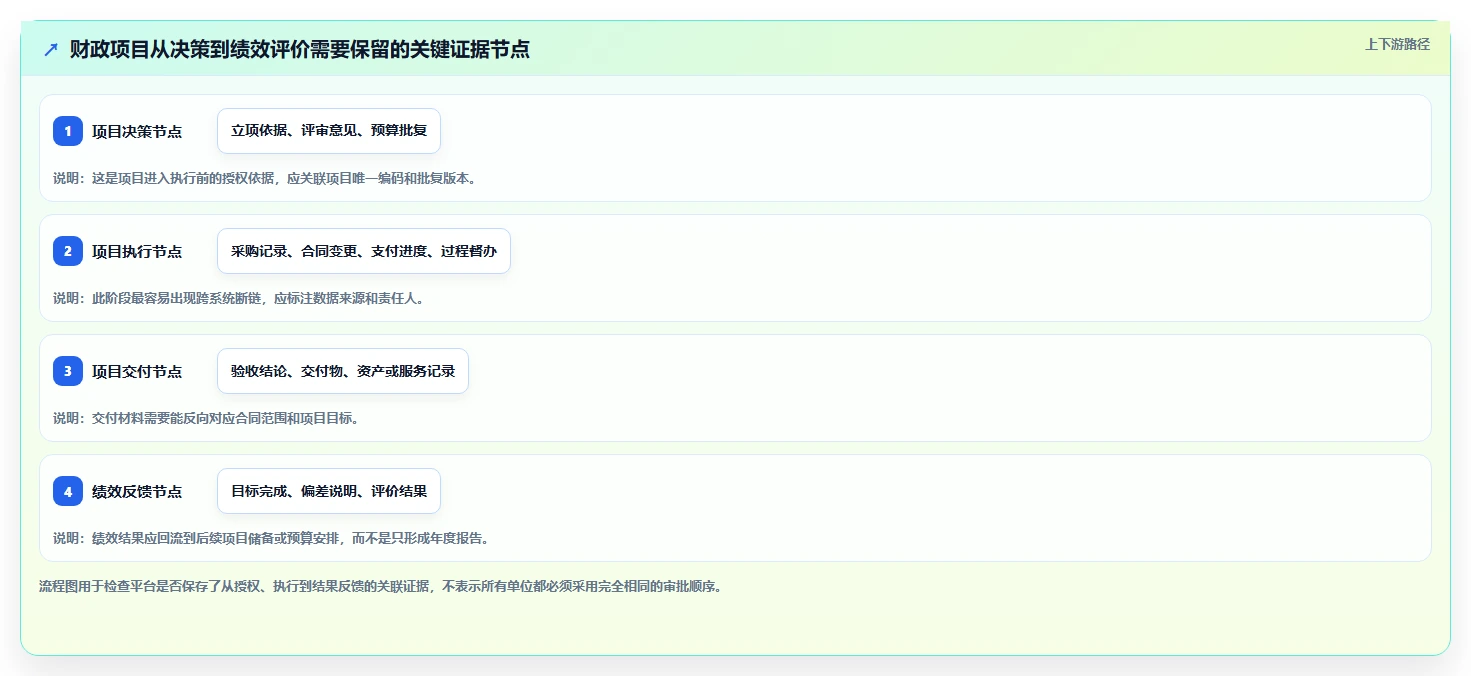
Task: Click the number 2 step badge
Action: 68,251
